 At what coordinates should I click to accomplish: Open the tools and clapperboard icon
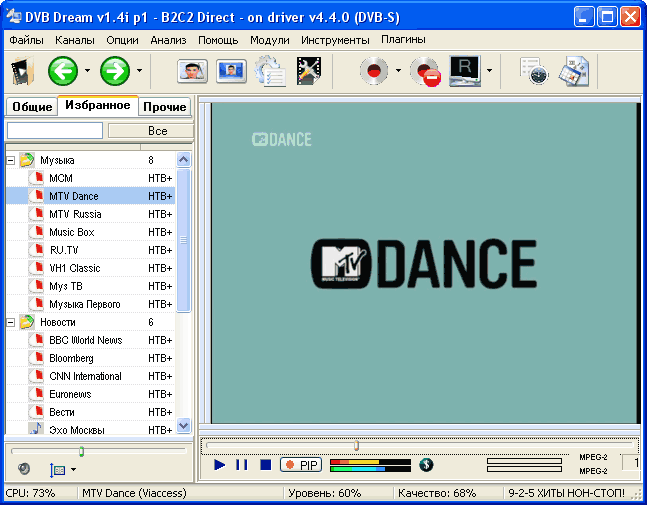(x=309, y=71)
